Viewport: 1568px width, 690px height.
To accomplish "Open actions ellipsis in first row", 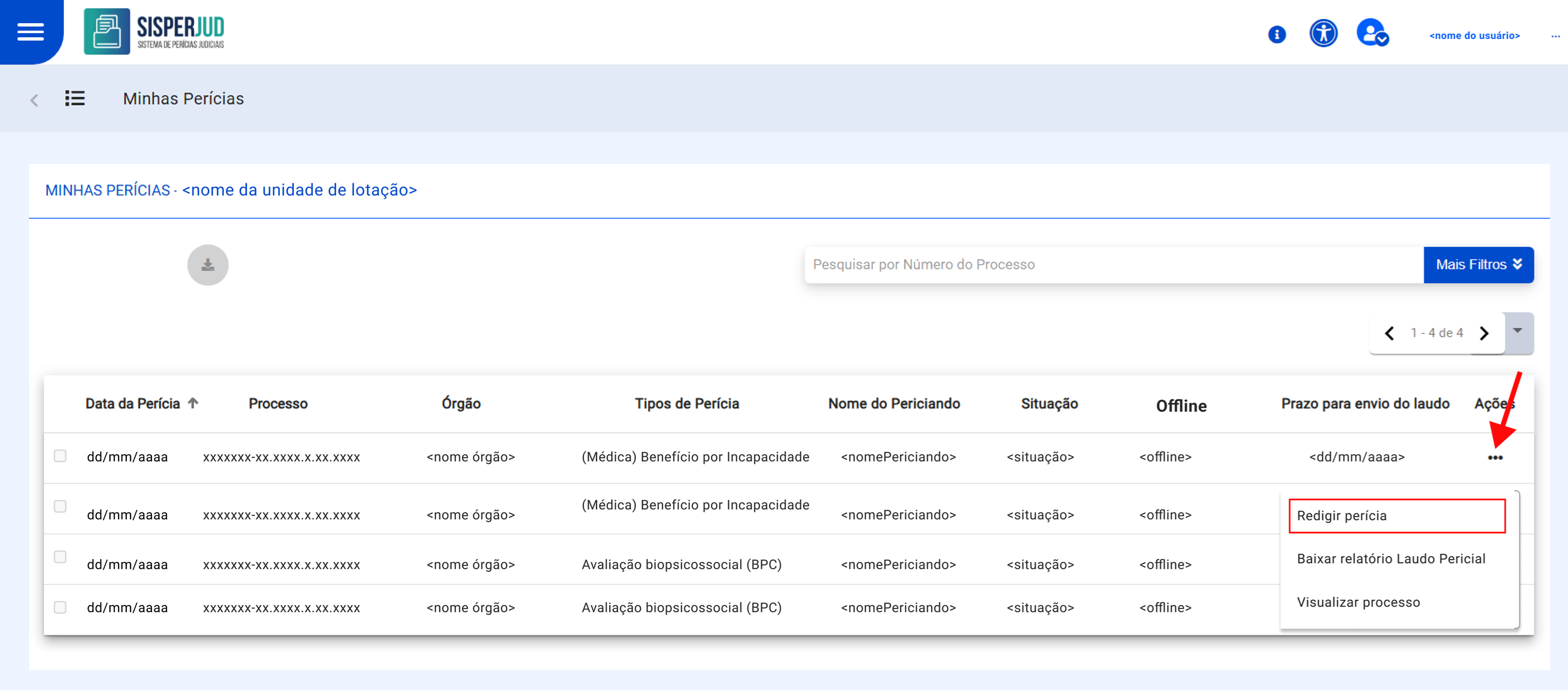I will [1494, 457].
